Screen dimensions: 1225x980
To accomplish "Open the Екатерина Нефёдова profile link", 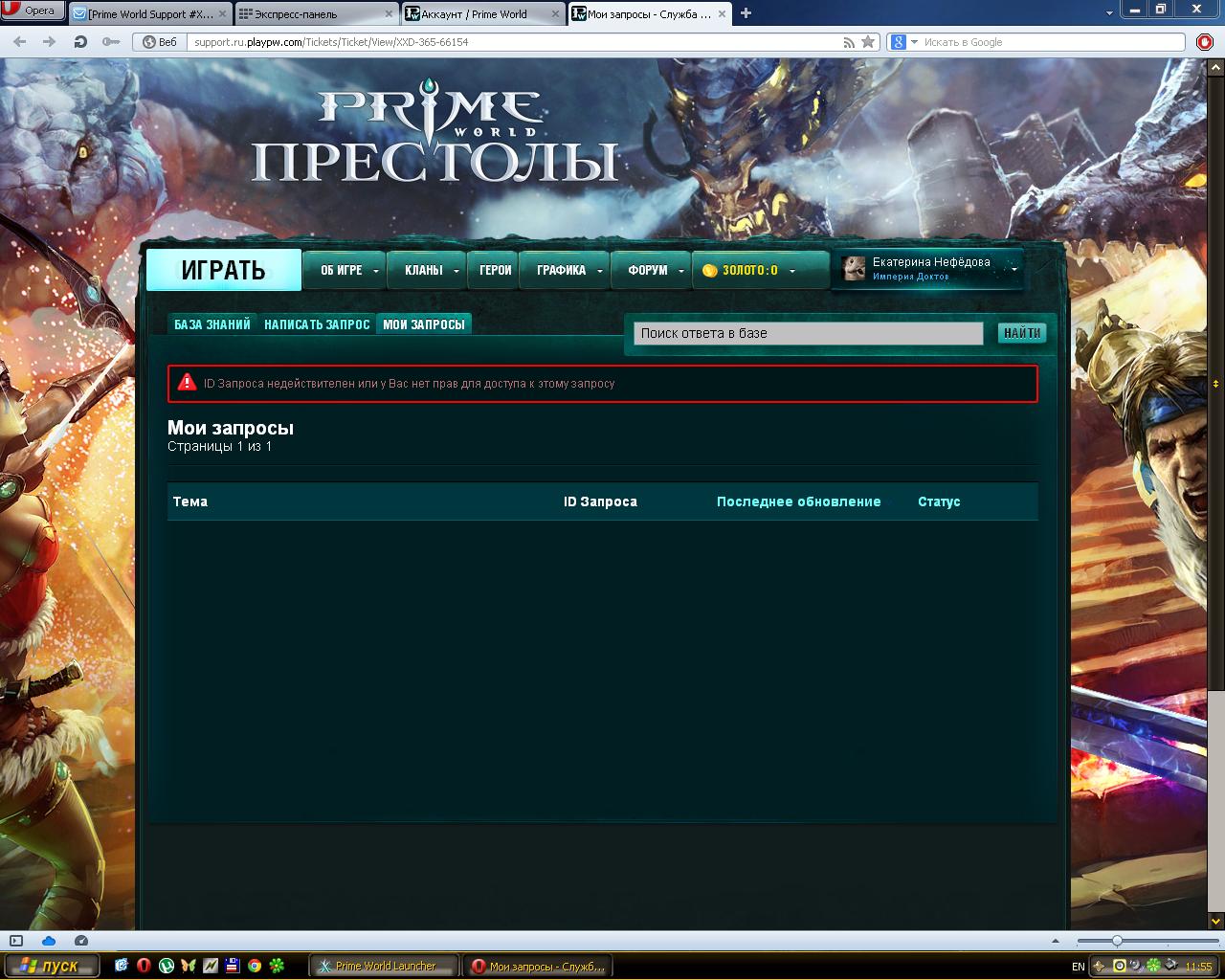I will [x=931, y=262].
